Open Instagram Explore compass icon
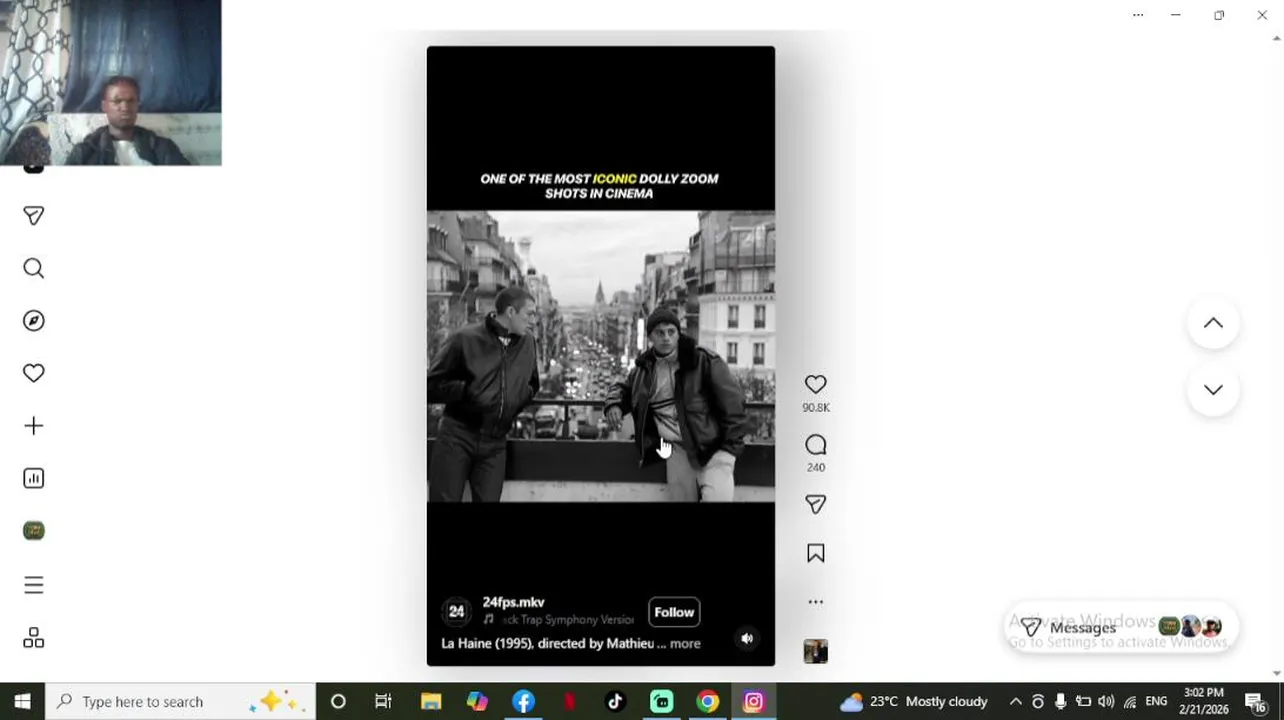Viewport: 1284px width, 720px height. pos(33,320)
